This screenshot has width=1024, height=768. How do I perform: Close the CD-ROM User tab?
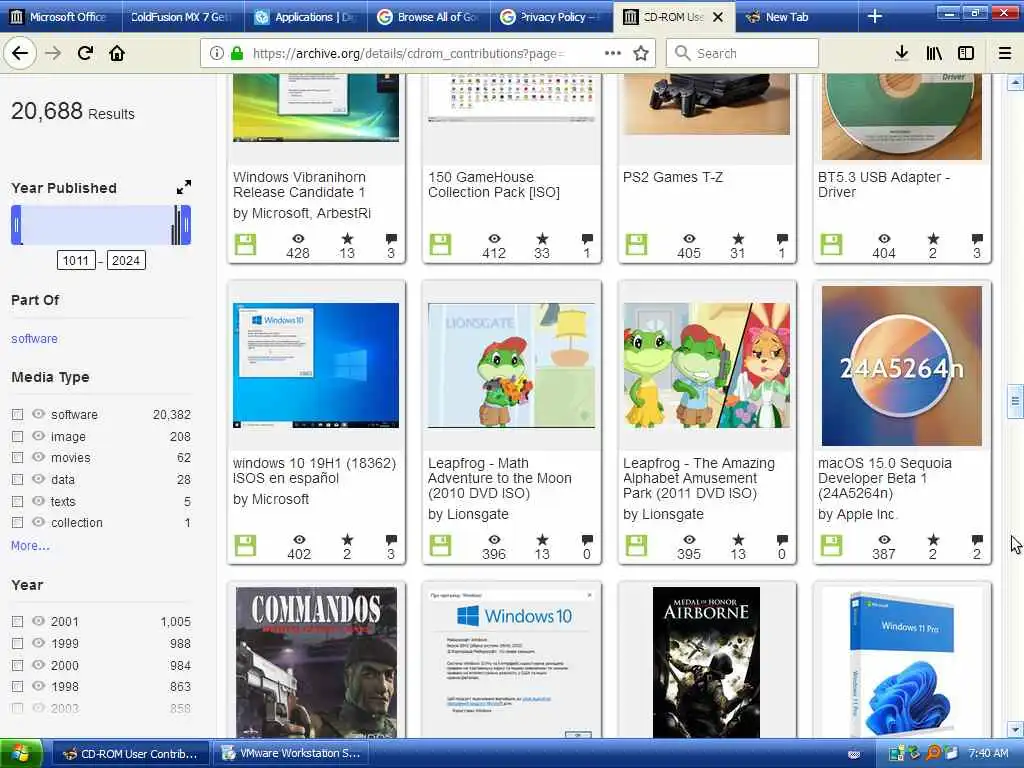(718, 18)
